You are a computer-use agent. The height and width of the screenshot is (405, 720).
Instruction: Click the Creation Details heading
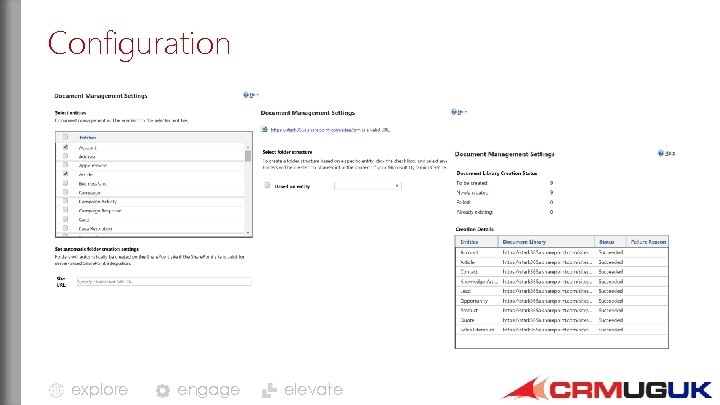(x=475, y=229)
